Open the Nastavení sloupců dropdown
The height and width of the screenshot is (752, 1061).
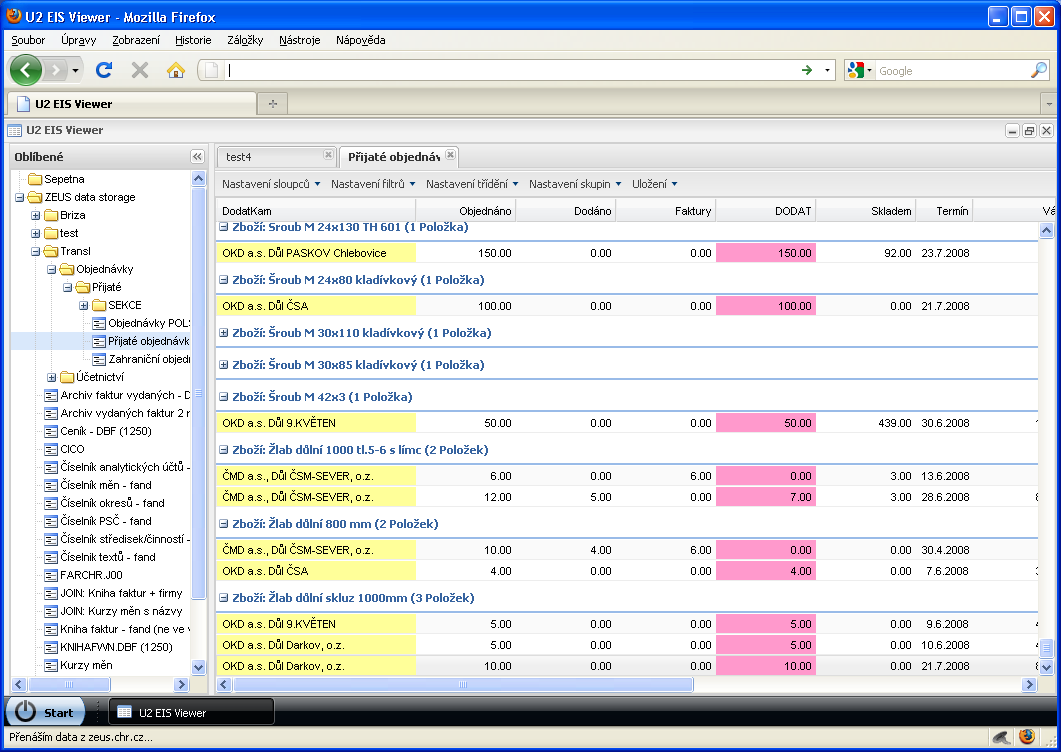pyautogui.click(x=271, y=184)
